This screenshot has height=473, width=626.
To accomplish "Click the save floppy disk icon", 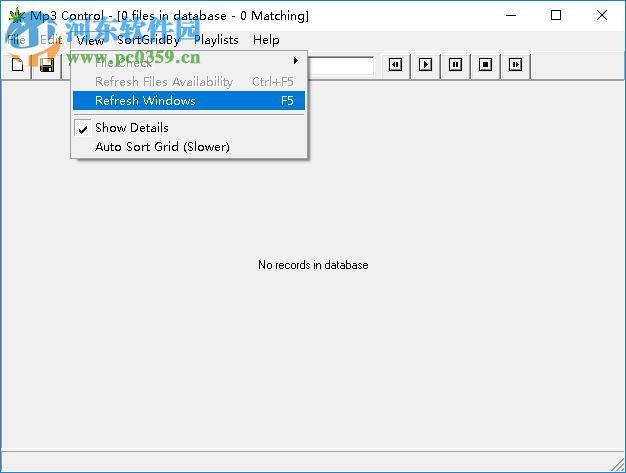I will pos(47,65).
